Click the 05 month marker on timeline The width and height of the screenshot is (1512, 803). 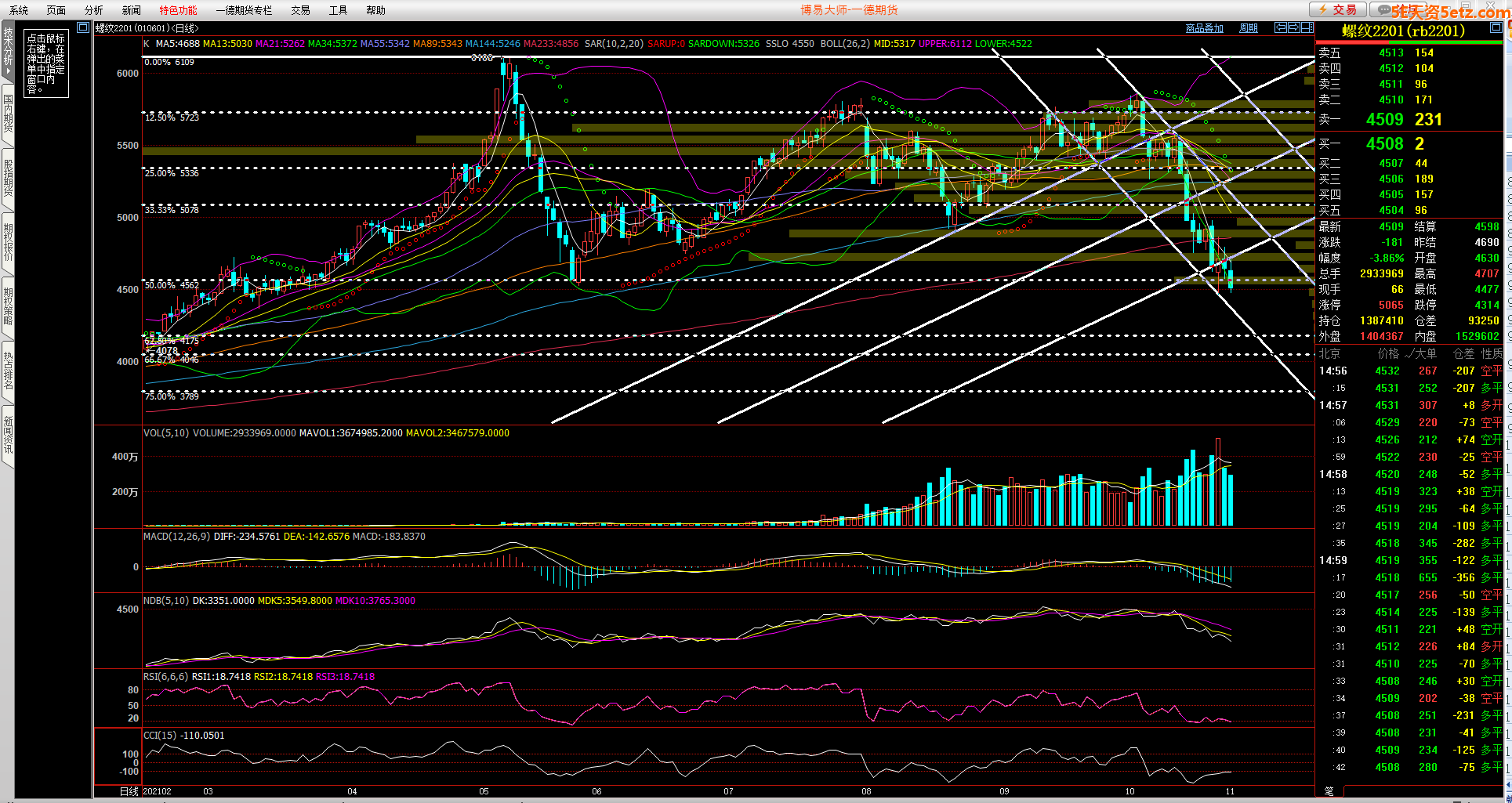coord(484,791)
